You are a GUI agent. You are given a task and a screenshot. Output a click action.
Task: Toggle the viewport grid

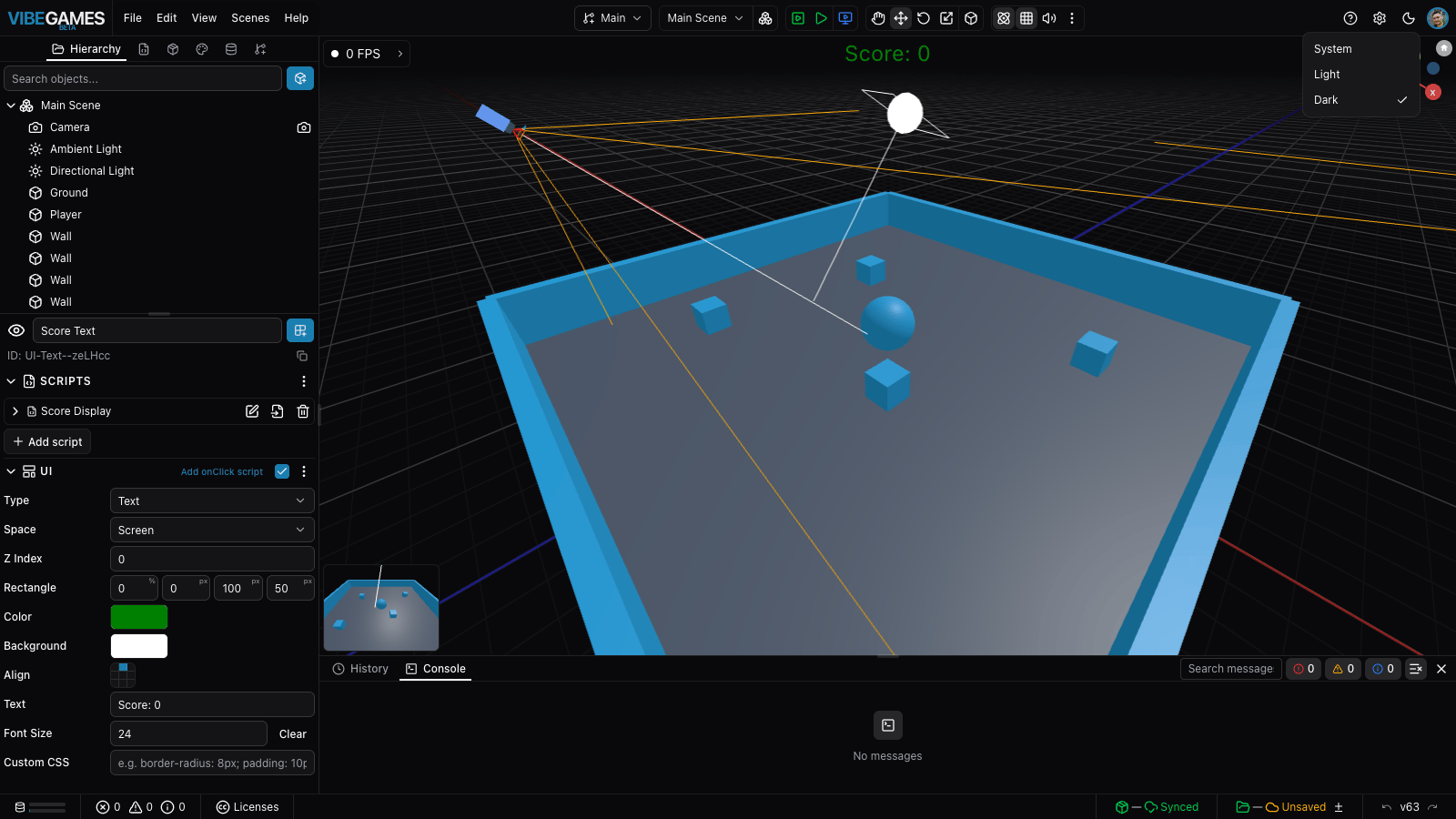tap(1026, 18)
